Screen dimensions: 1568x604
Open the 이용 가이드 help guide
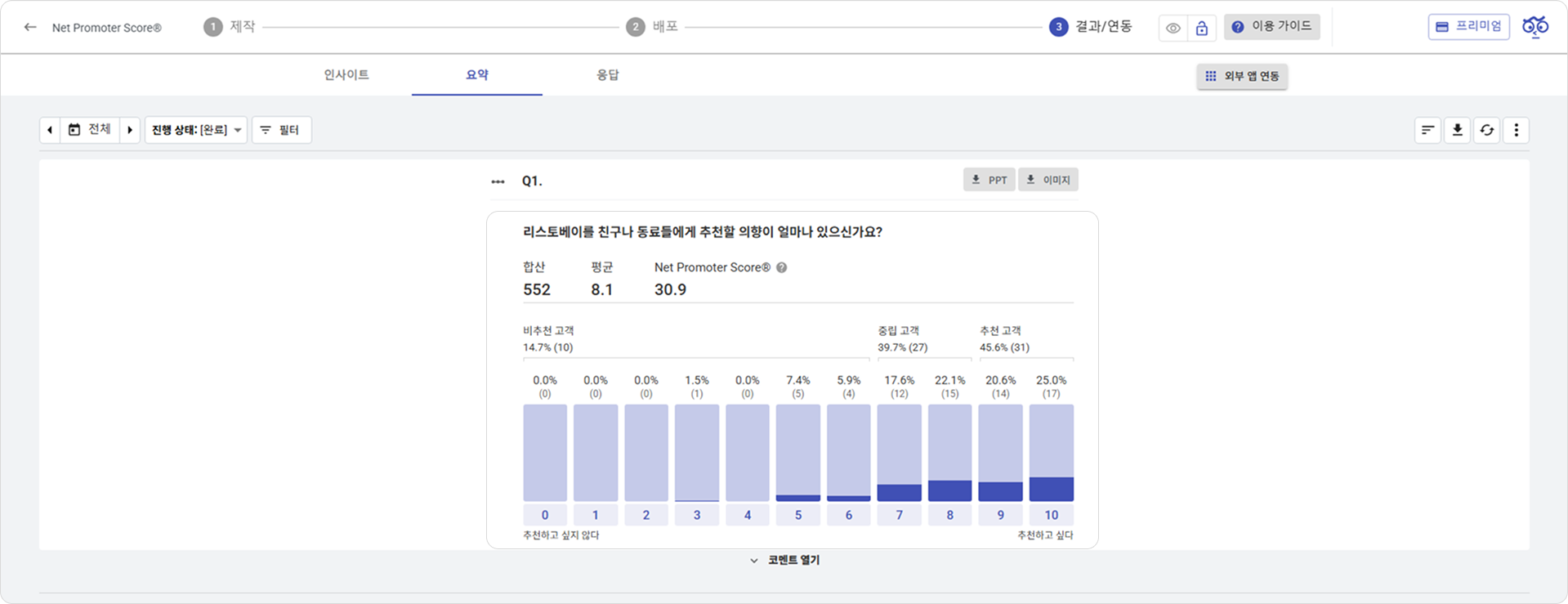pos(1271,27)
